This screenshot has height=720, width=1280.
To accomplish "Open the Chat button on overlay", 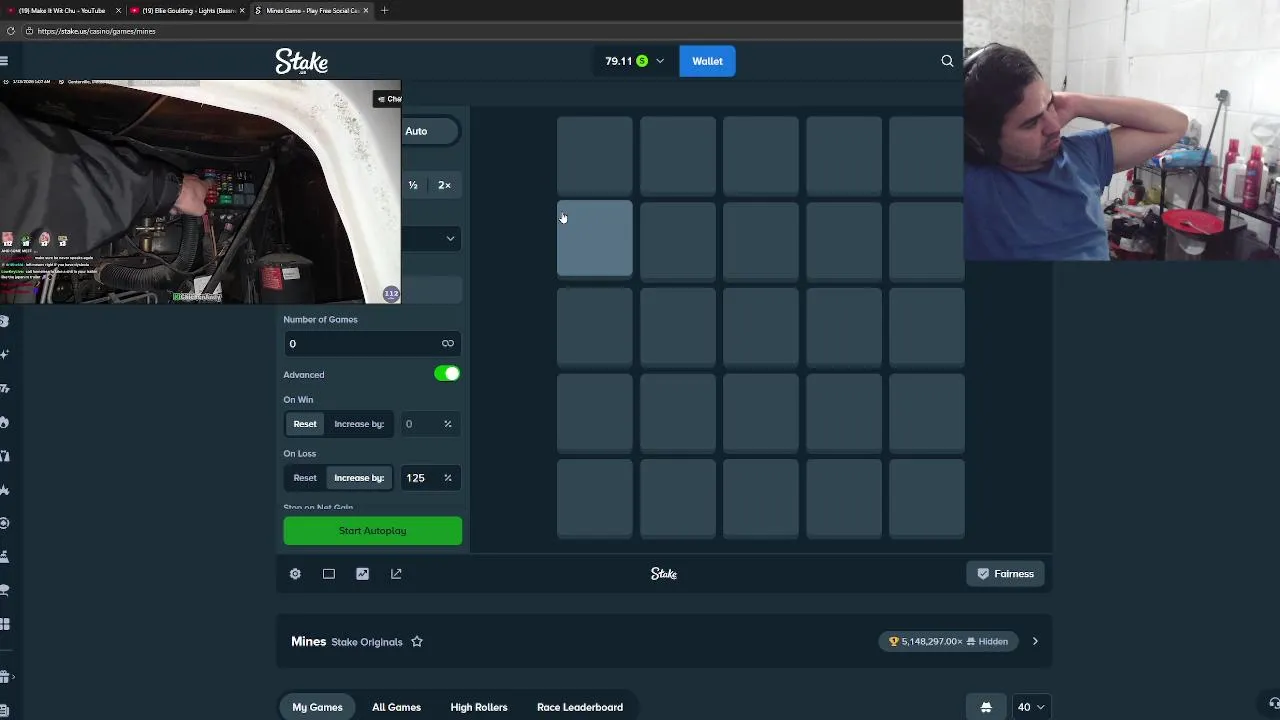I will tap(389, 99).
